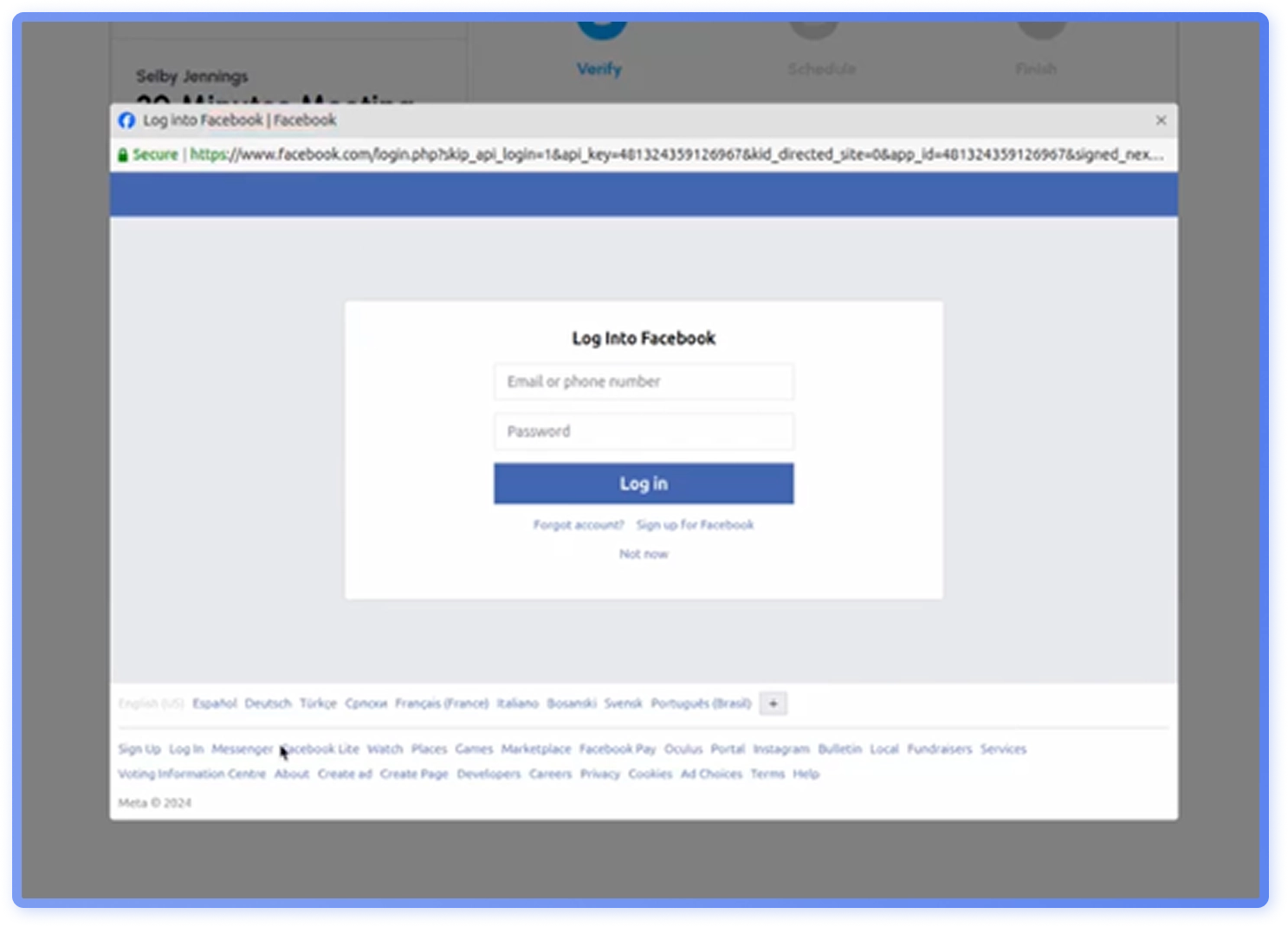The width and height of the screenshot is (1288, 927).
Task: Open the Instagram footer link
Action: coord(780,749)
